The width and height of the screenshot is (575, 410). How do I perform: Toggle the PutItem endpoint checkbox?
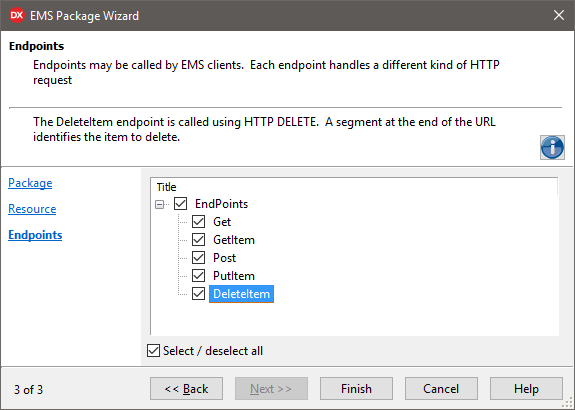(198, 275)
